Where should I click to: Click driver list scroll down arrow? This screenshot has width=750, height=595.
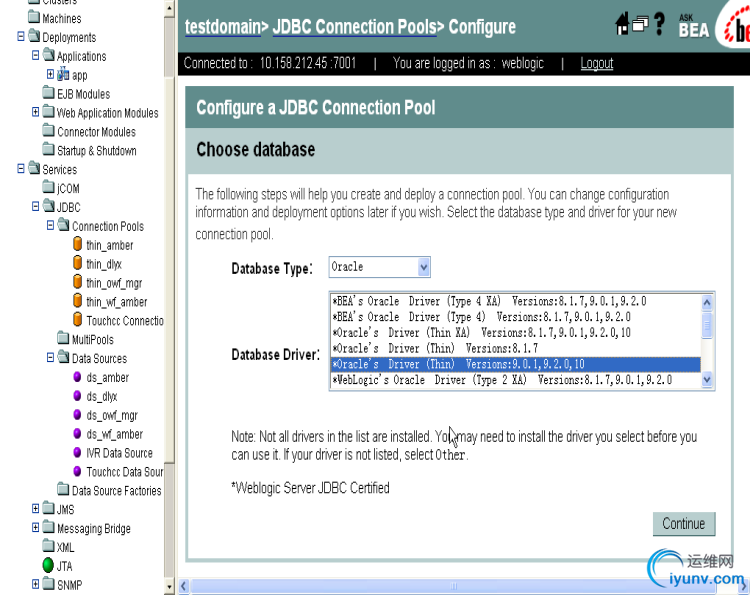click(707, 380)
